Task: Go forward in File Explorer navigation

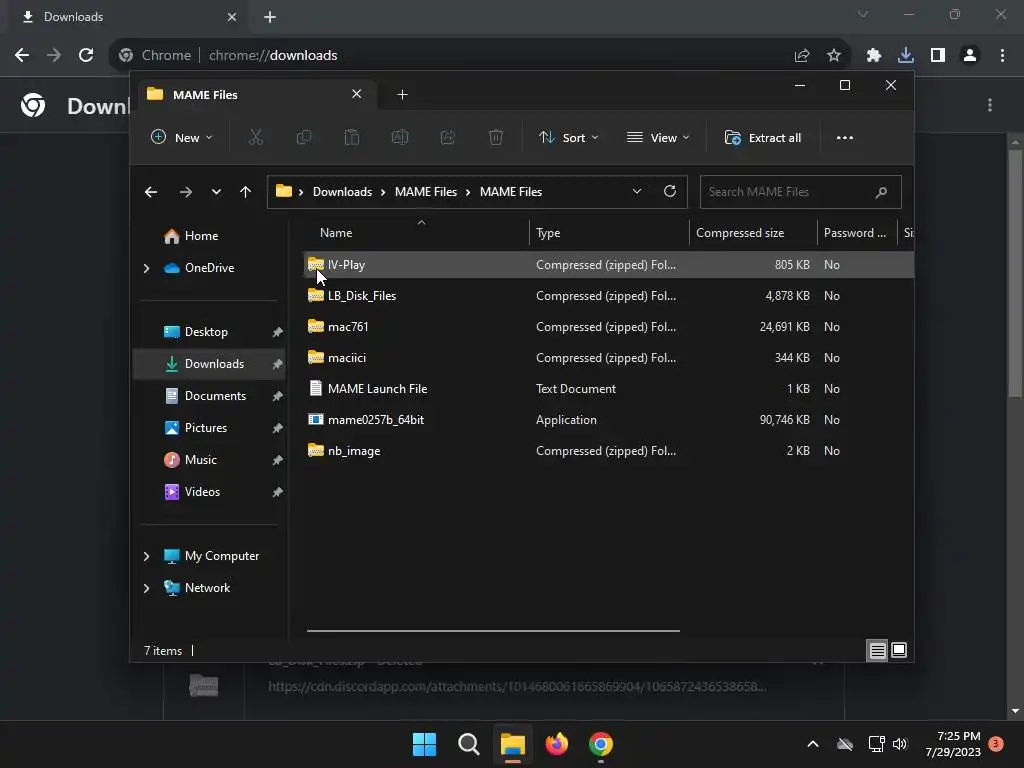Action: coord(185,192)
